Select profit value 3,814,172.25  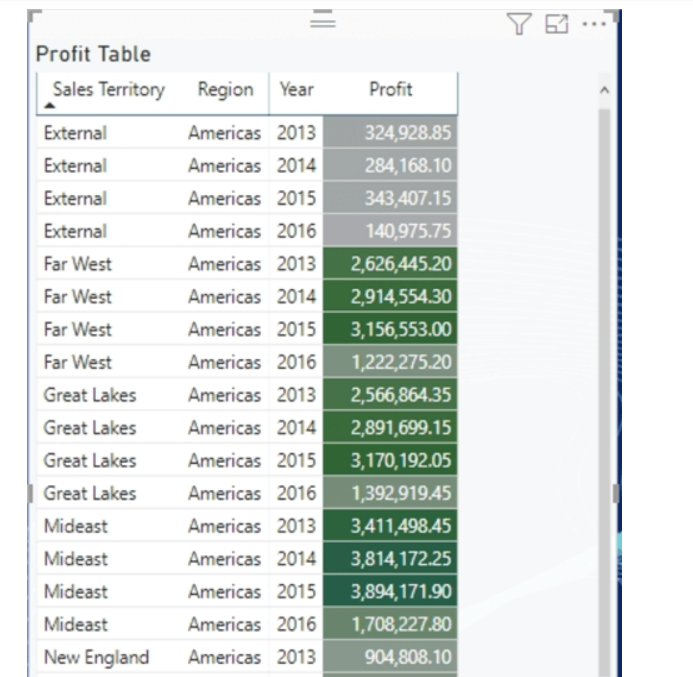point(401,559)
